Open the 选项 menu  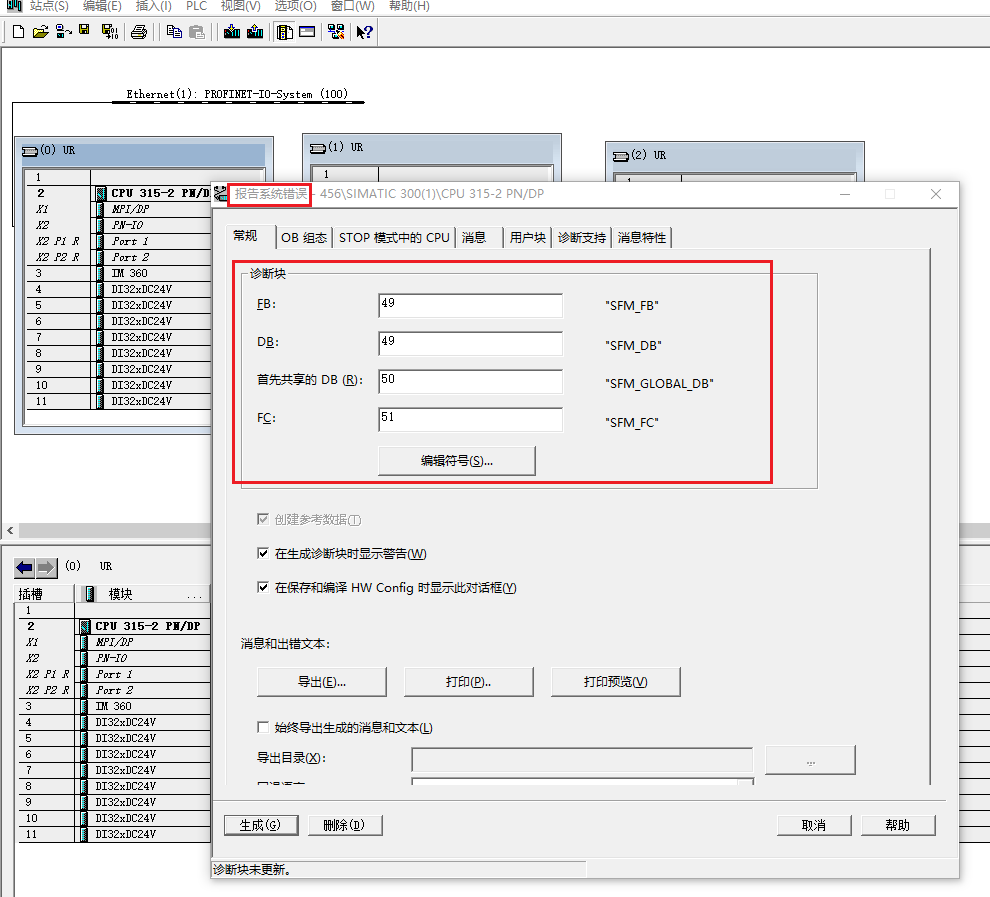(x=295, y=6)
